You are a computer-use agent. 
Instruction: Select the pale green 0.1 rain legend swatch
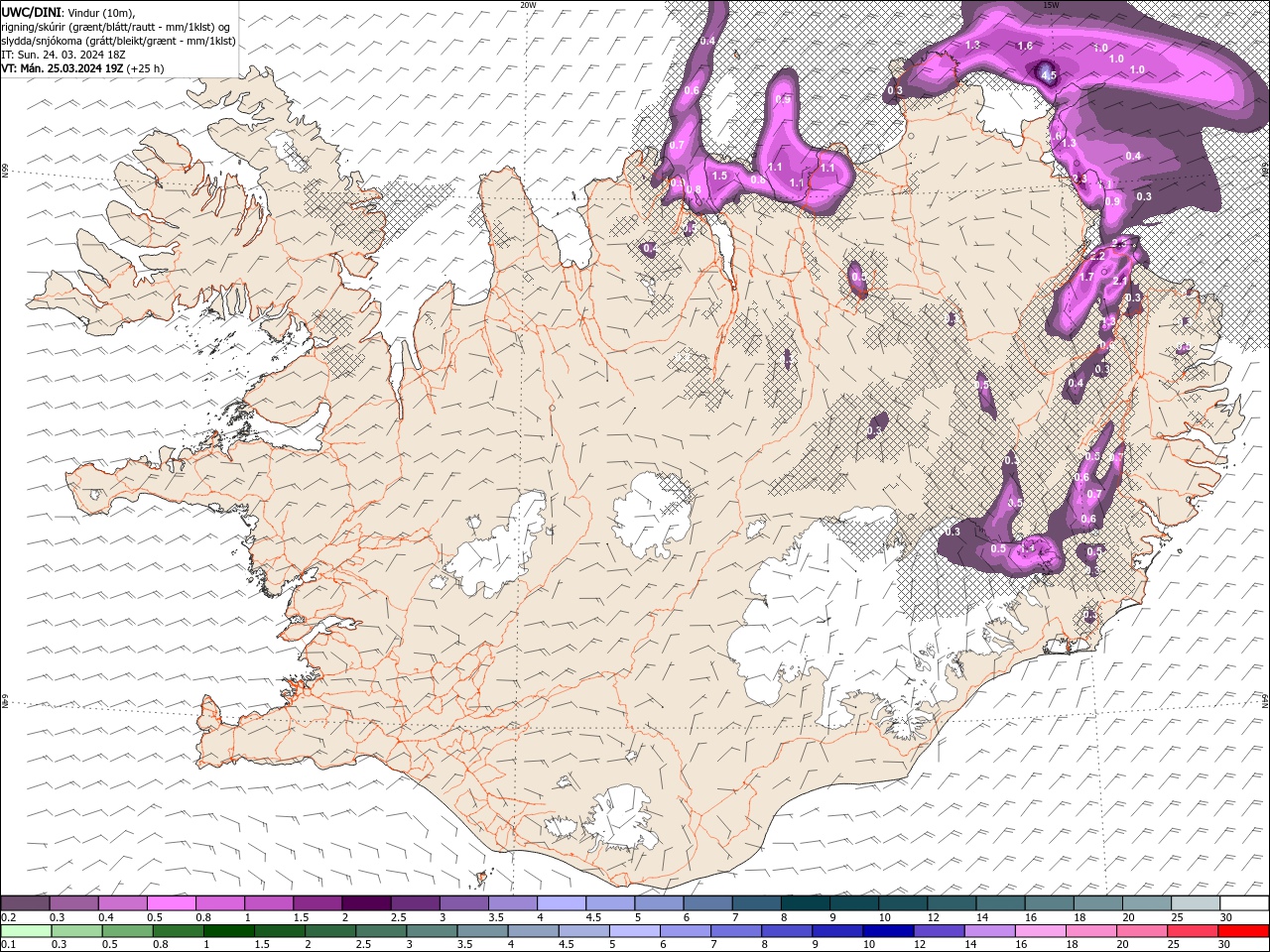click(x=26, y=930)
